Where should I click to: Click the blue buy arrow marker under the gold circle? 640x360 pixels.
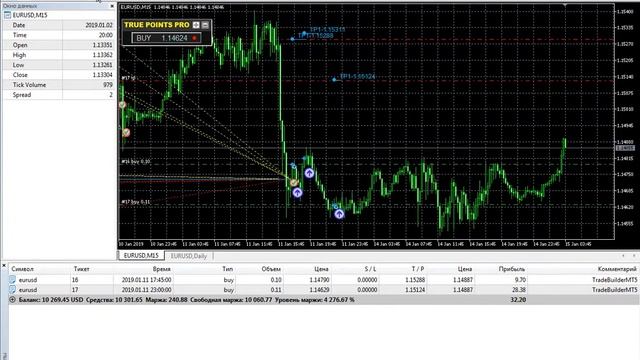(x=298, y=192)
